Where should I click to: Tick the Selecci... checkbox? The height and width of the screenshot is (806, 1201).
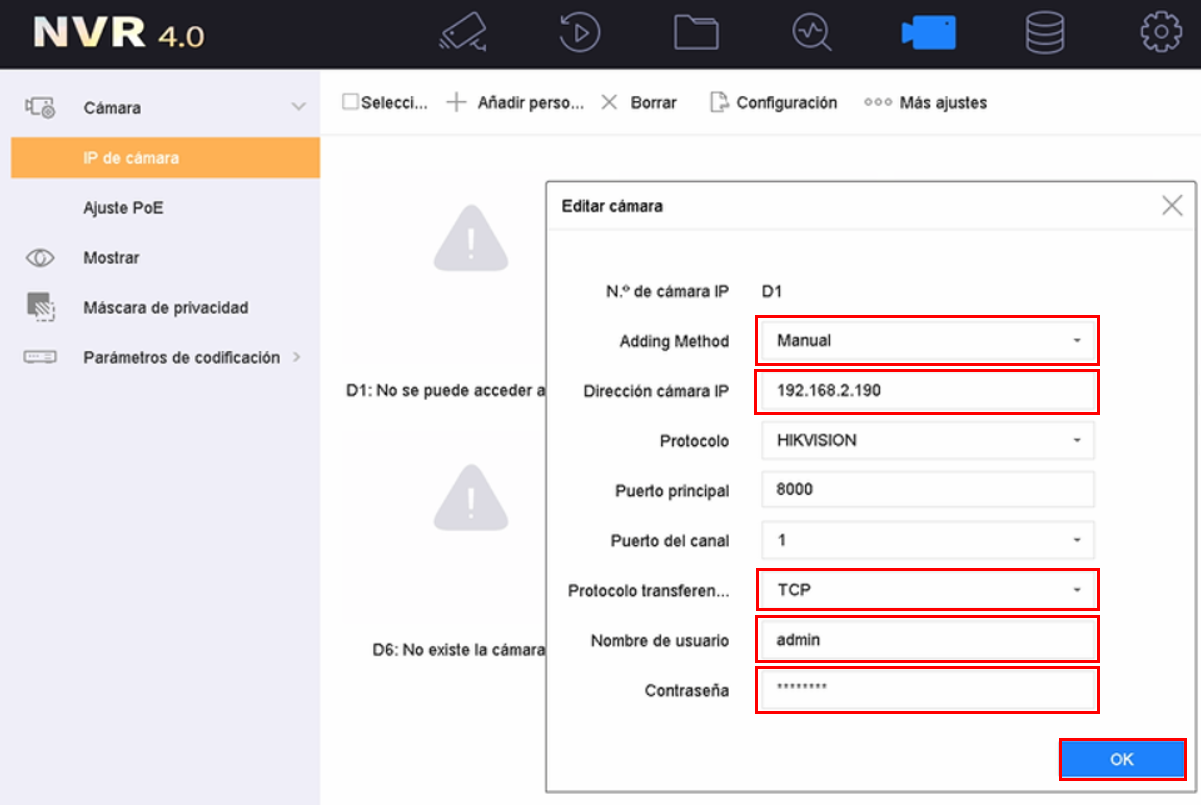(x=350, y=102)
